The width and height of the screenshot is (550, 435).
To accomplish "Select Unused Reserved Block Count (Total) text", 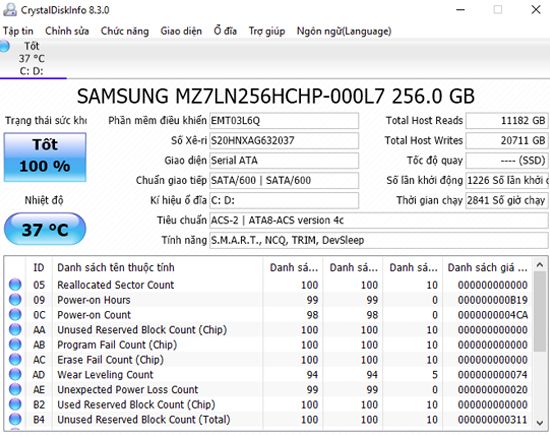I will (x=143, y=420).
